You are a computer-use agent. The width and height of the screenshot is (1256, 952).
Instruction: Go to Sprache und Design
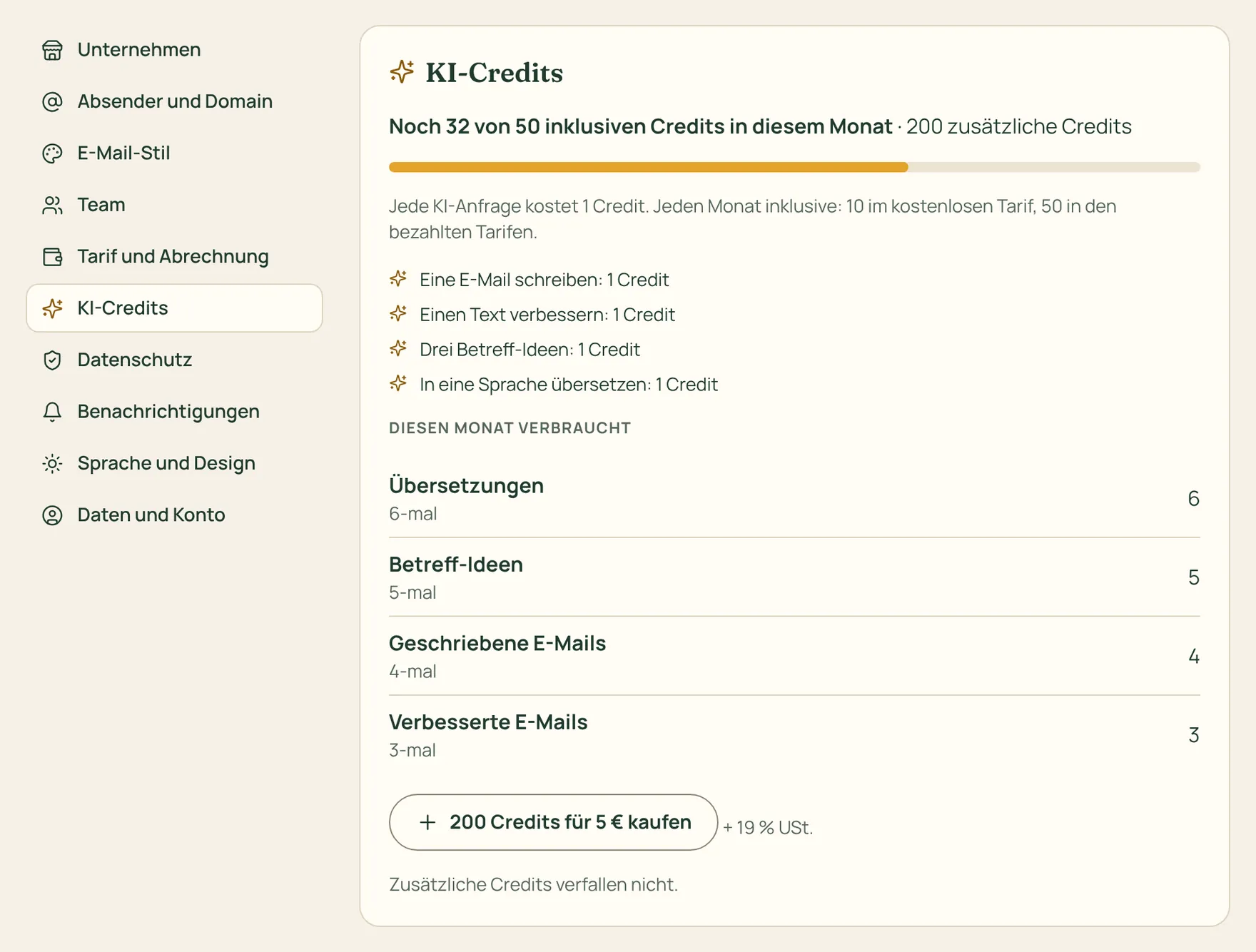click(x=175, y=463)
